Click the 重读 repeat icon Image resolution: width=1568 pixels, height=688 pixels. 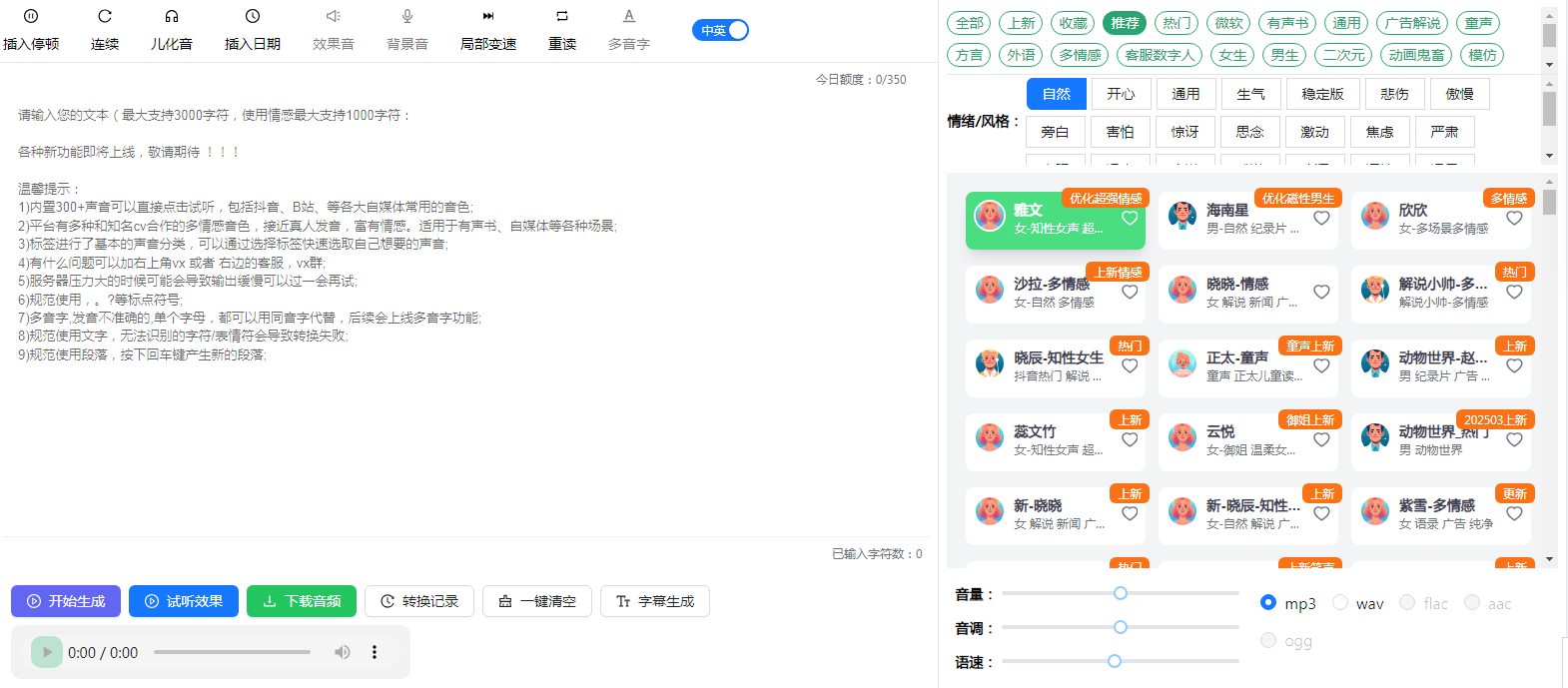click(562, 16)
